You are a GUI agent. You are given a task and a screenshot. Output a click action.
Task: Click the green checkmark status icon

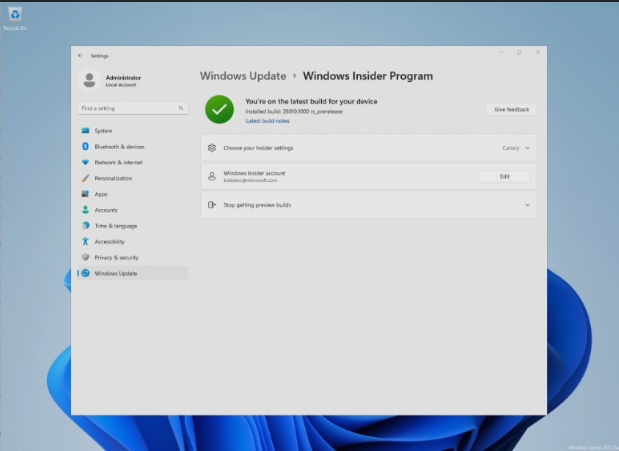point(219,109)
